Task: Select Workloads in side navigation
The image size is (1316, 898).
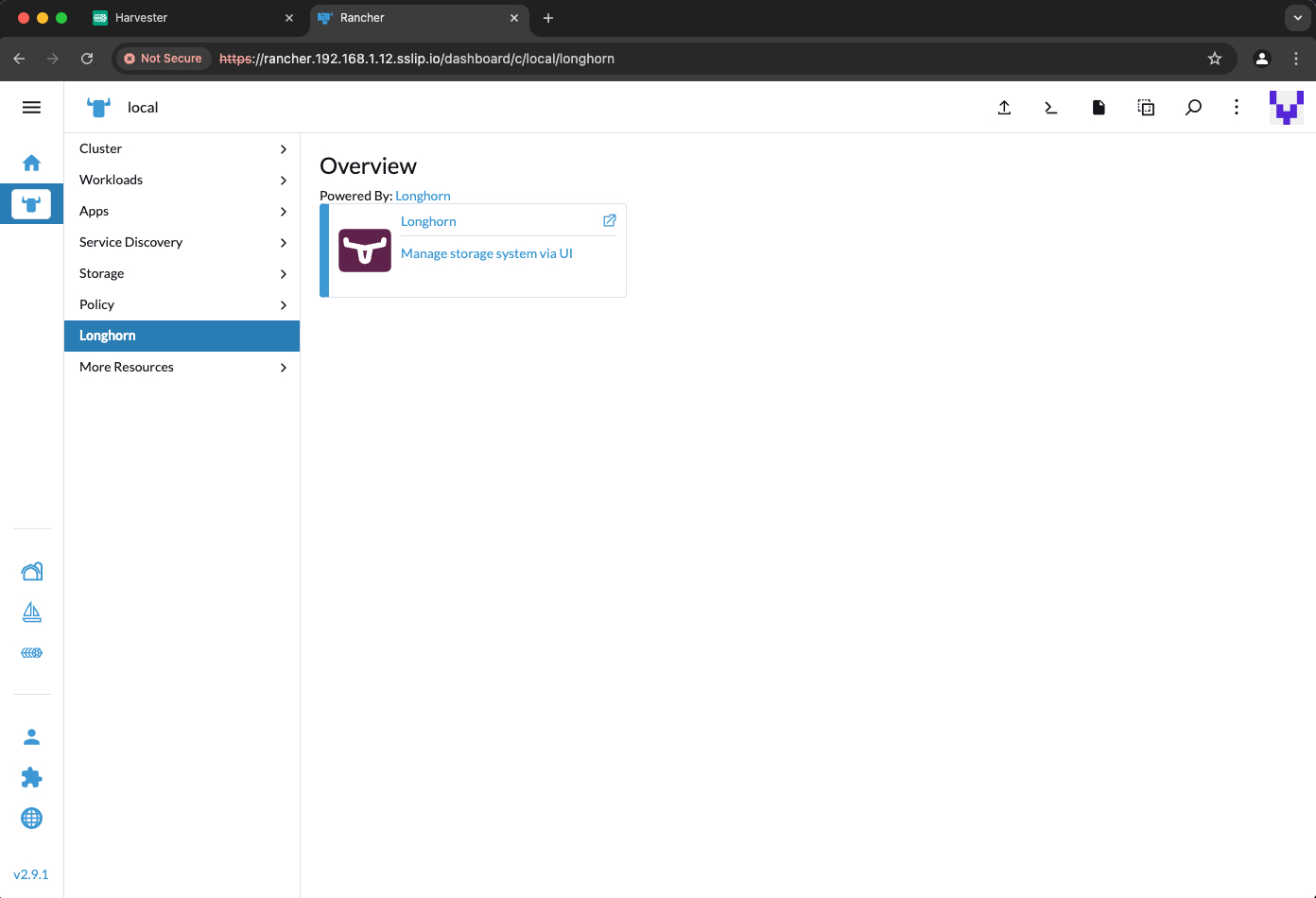Action: click(182, 180)
